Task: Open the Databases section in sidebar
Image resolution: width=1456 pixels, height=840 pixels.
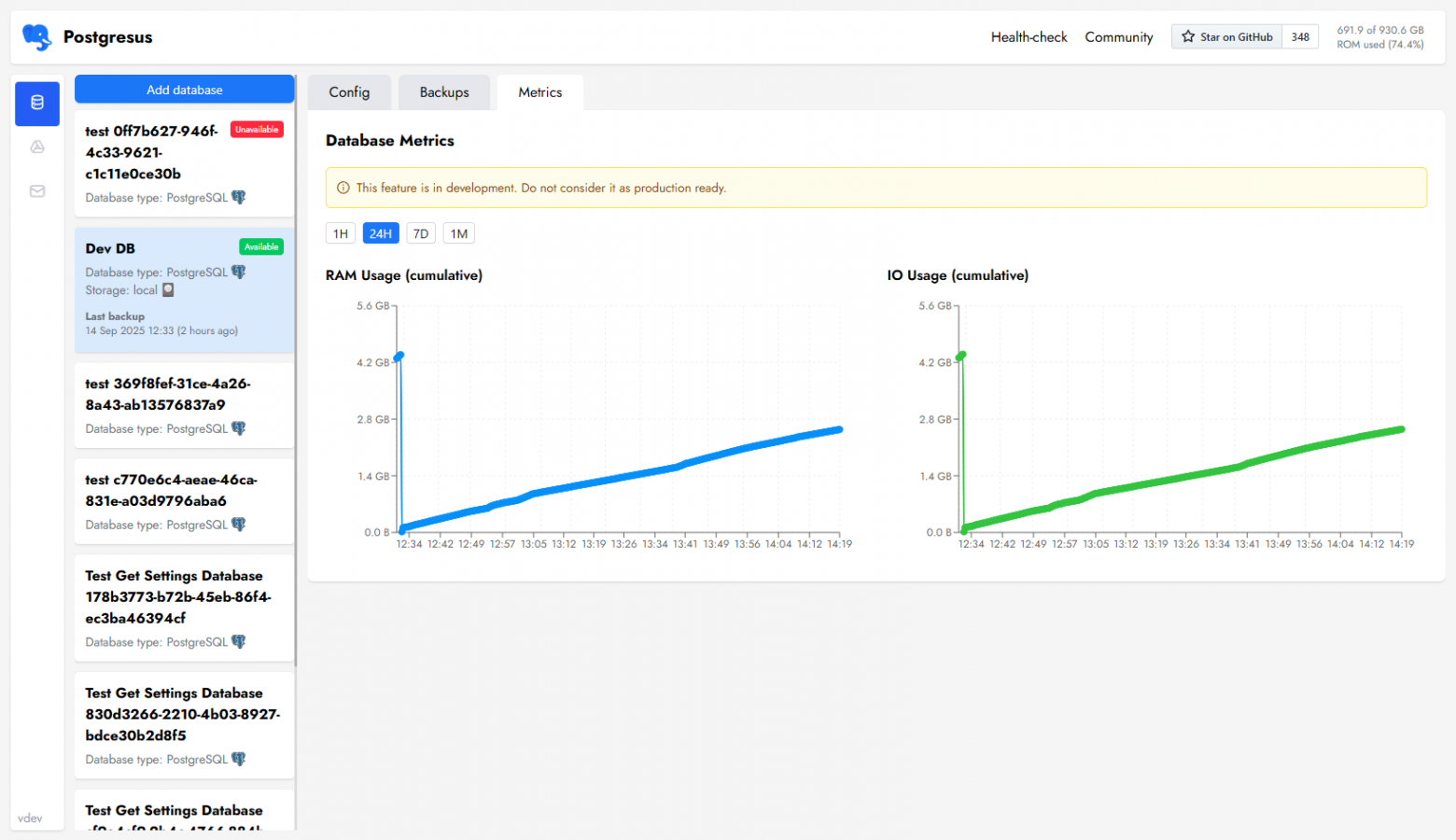Action: click(x=37, y=103)
